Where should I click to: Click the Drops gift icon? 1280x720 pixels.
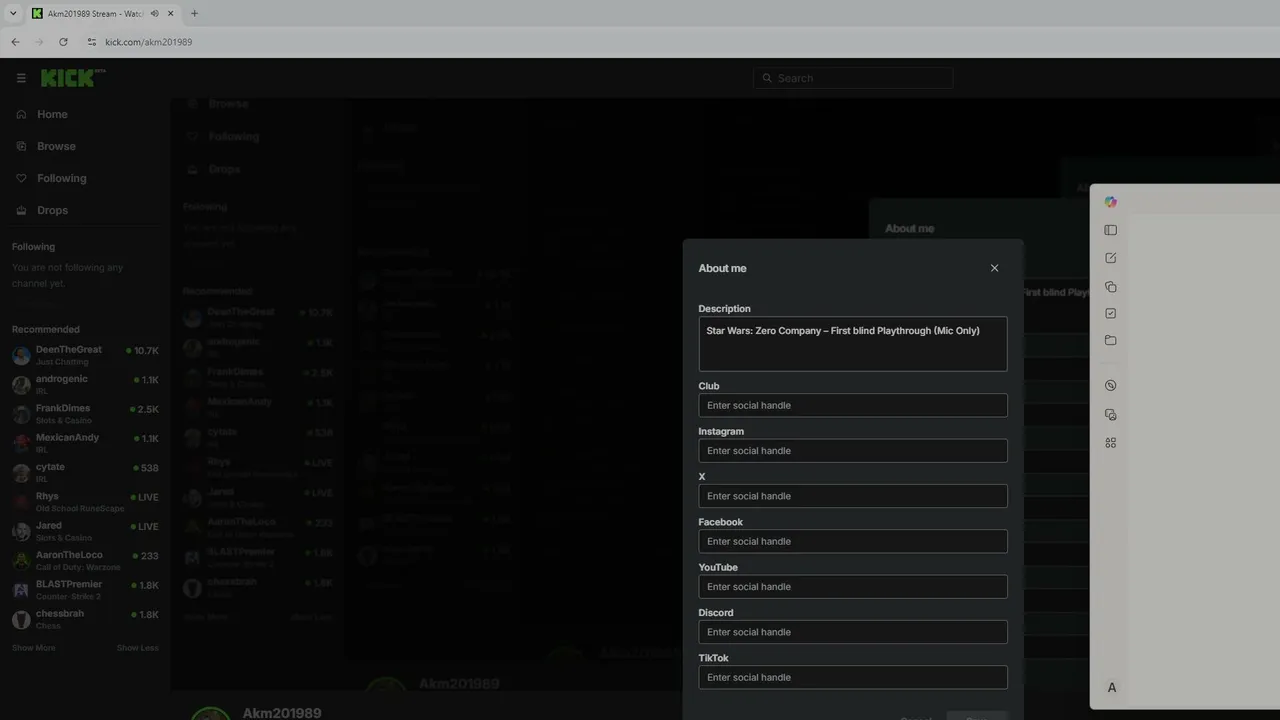21,210
